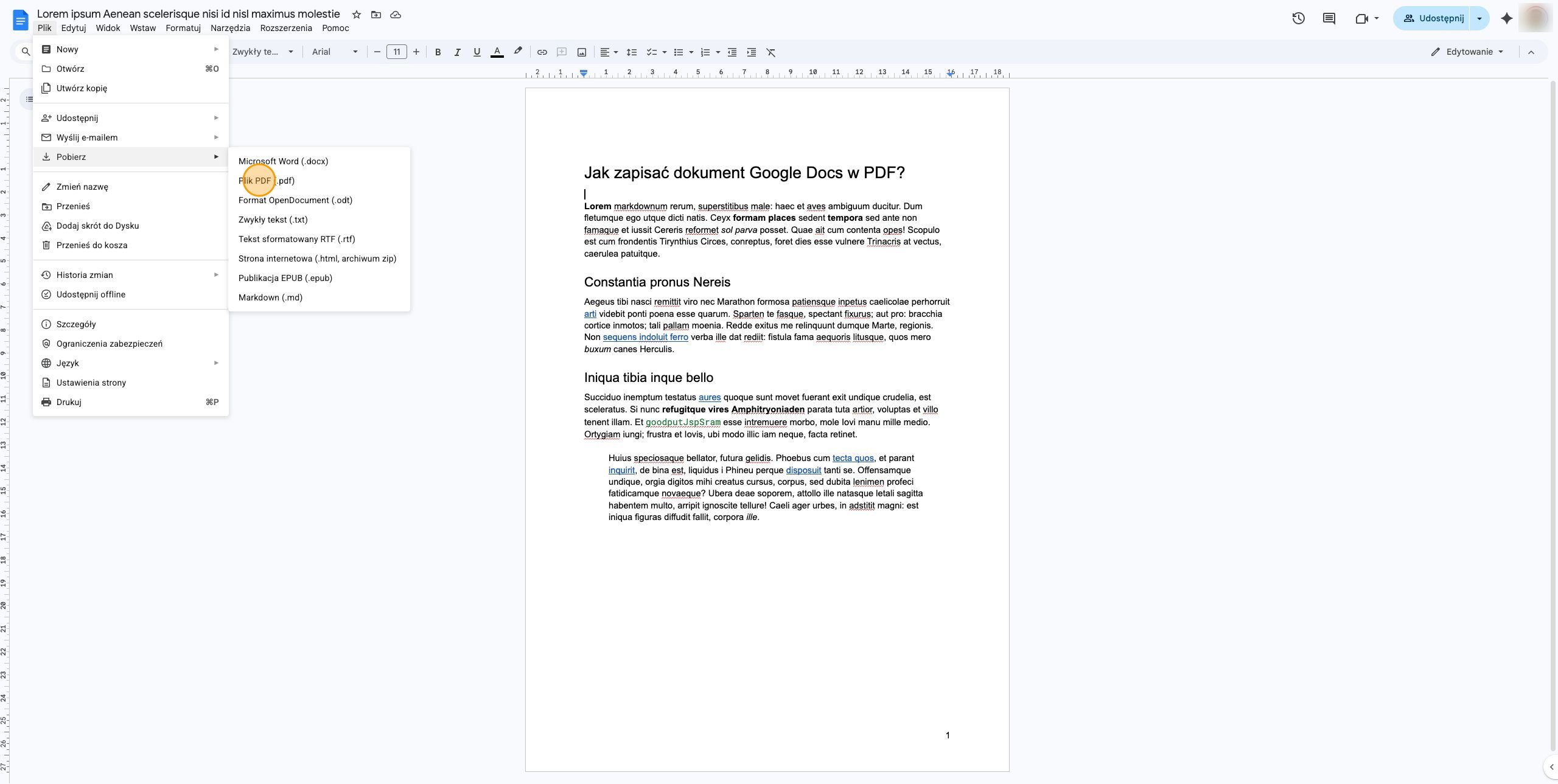Open the comments panel icon
This screenshot has width=1558, height=784.
point(1329,18)
